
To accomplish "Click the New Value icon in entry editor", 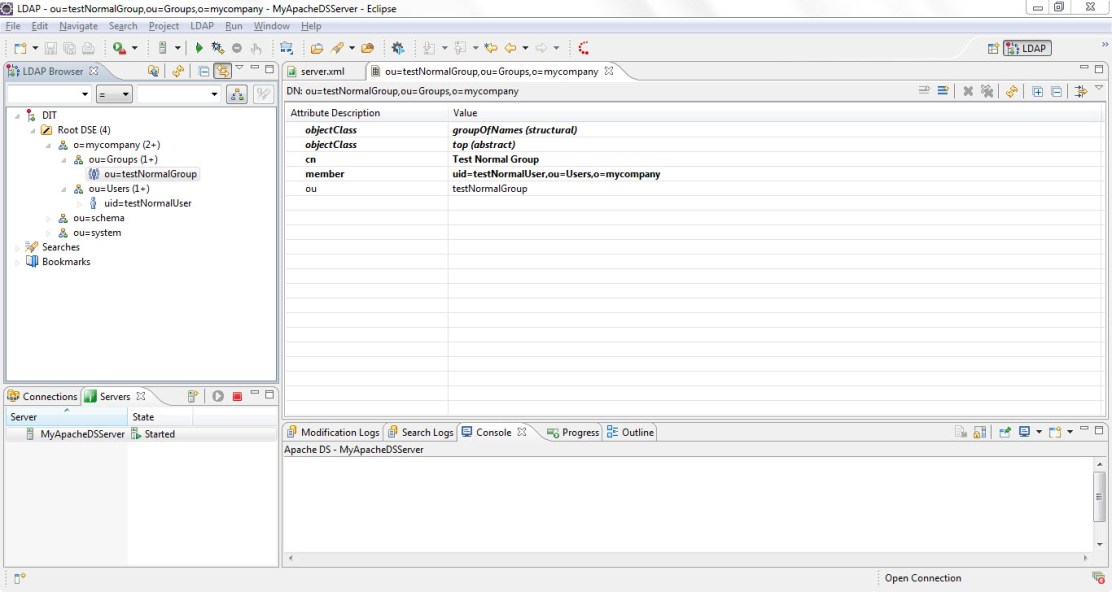I will point(924,91).
